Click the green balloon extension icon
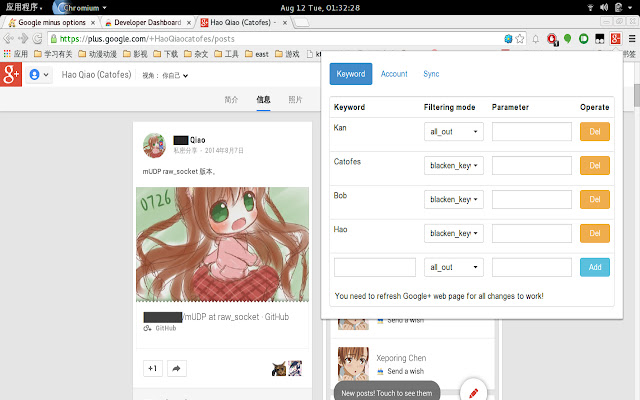This screenshot has width=640, height=400. (x=567, y=39)
